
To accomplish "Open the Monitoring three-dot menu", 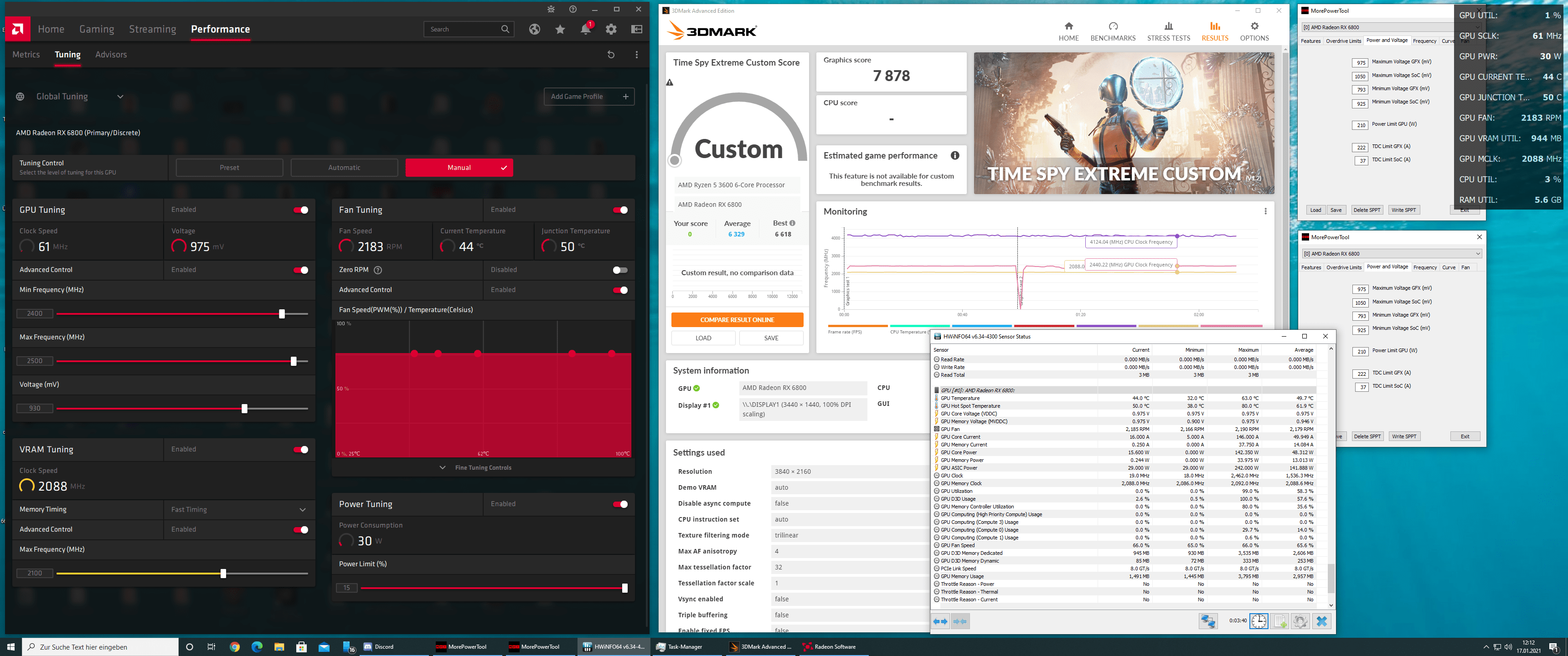I will 1265,211.
